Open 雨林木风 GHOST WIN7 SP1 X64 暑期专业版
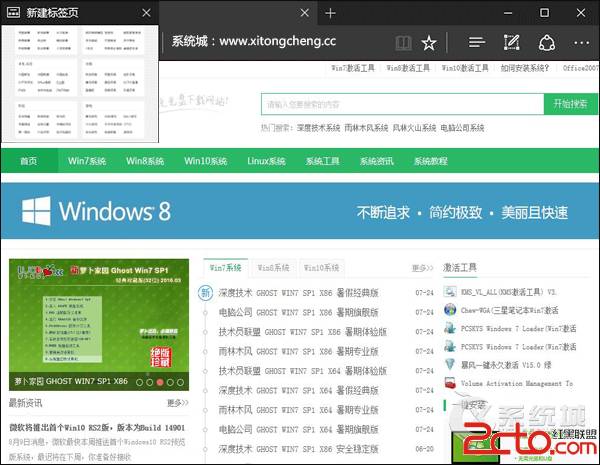The image size is (600, 465). click(298, 410)
